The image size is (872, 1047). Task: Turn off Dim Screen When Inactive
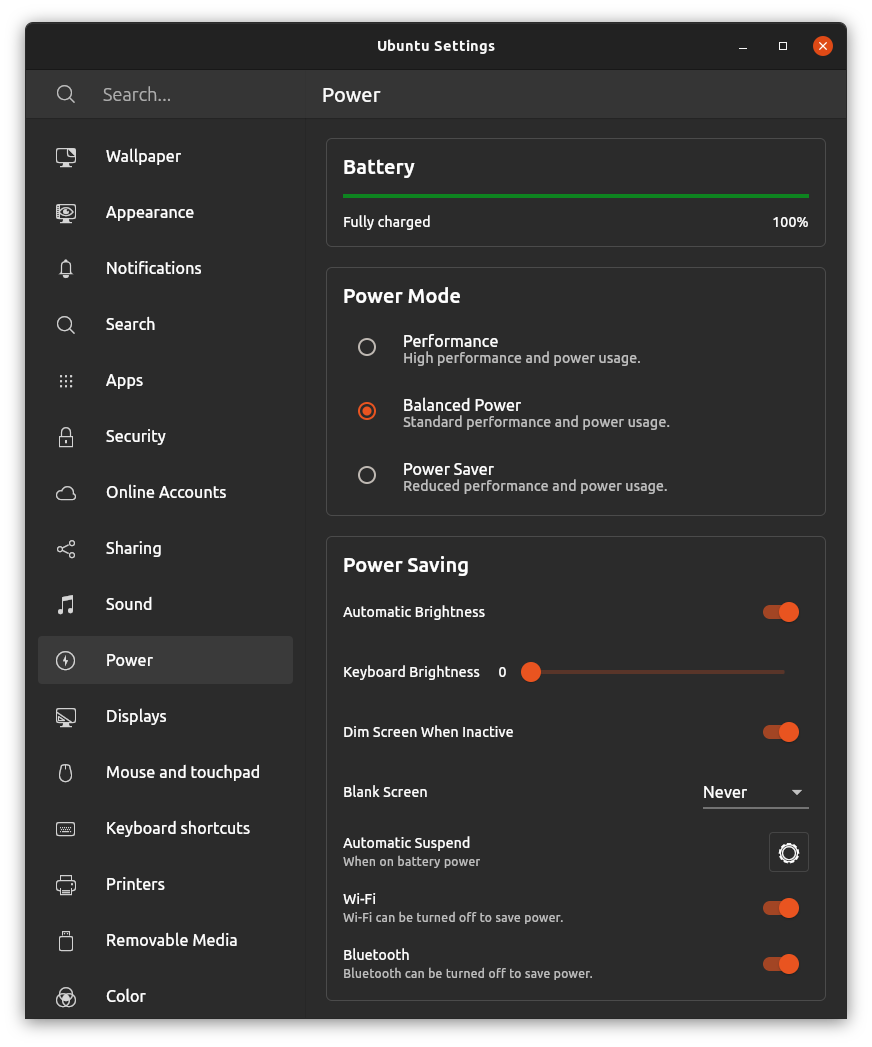(781, 732)
